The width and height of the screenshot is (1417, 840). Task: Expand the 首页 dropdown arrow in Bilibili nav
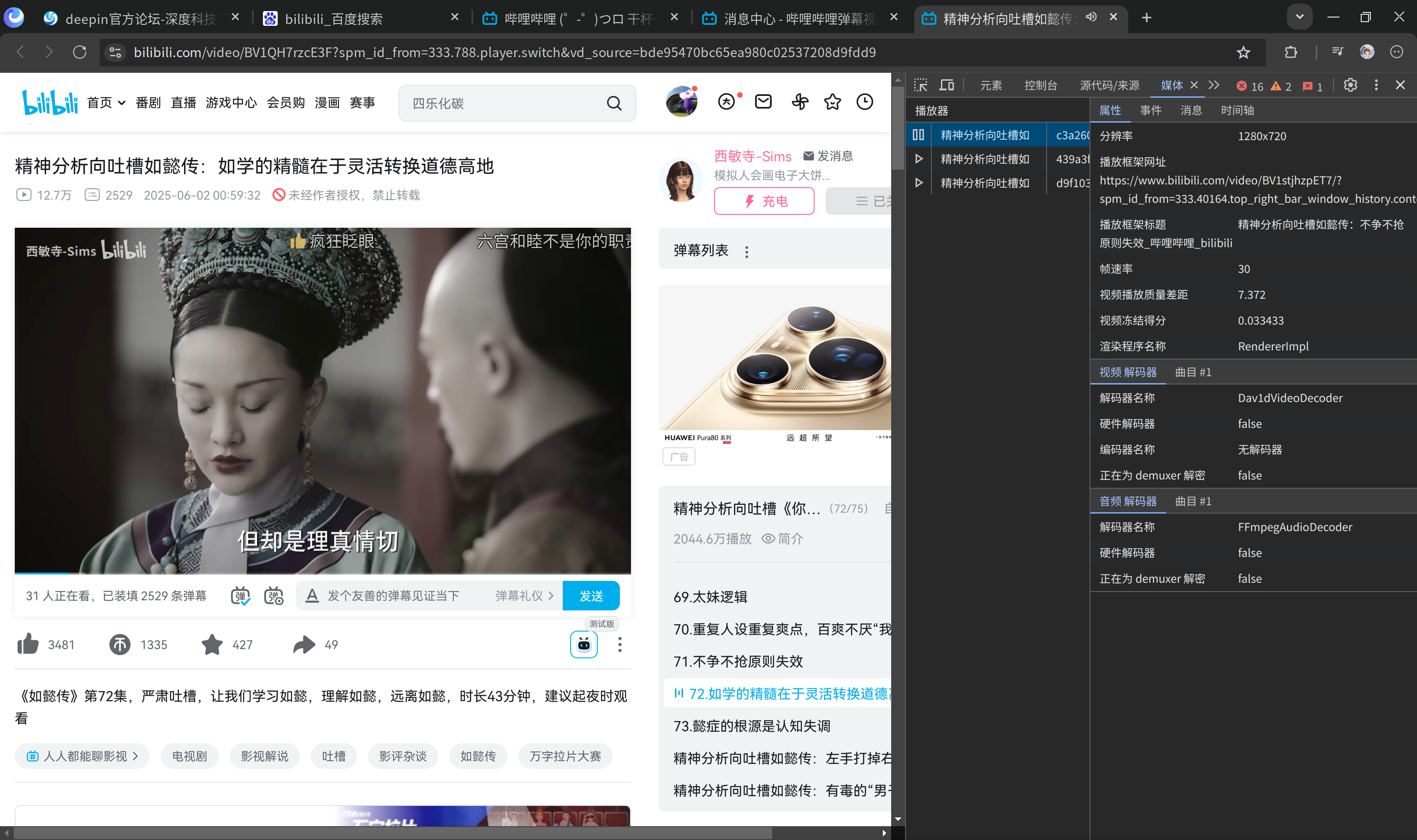pos(121,103)
